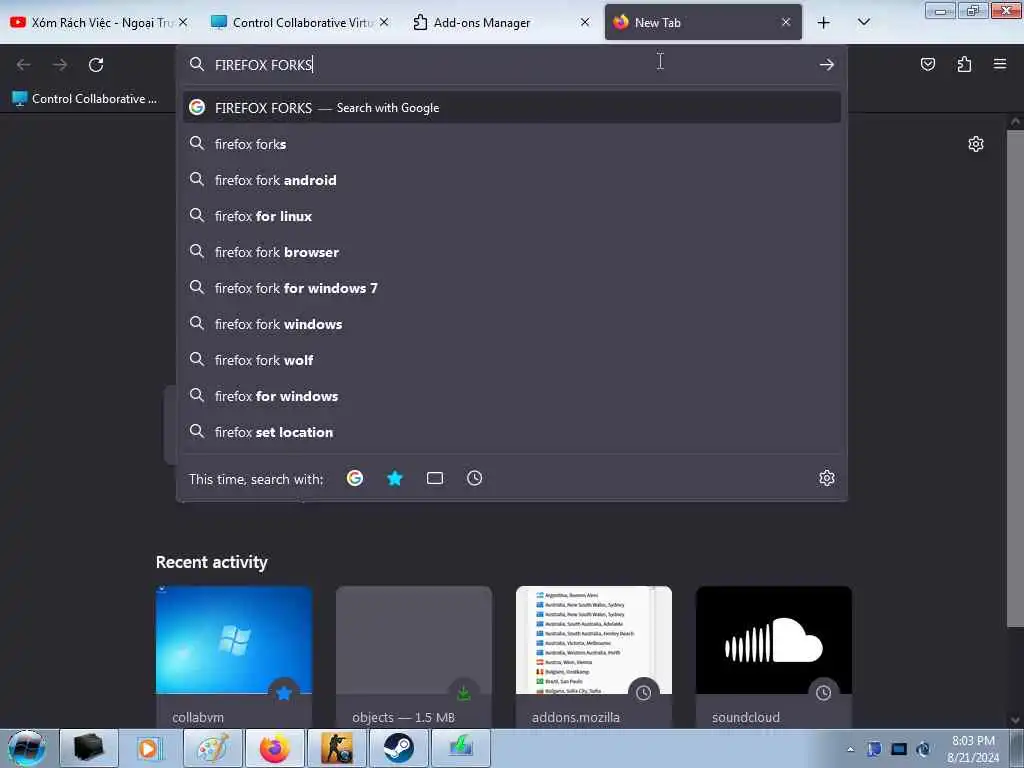This screenshot has width=1024, height=768.
Task: Close the New Tab tab
Action: coord(786,22)
